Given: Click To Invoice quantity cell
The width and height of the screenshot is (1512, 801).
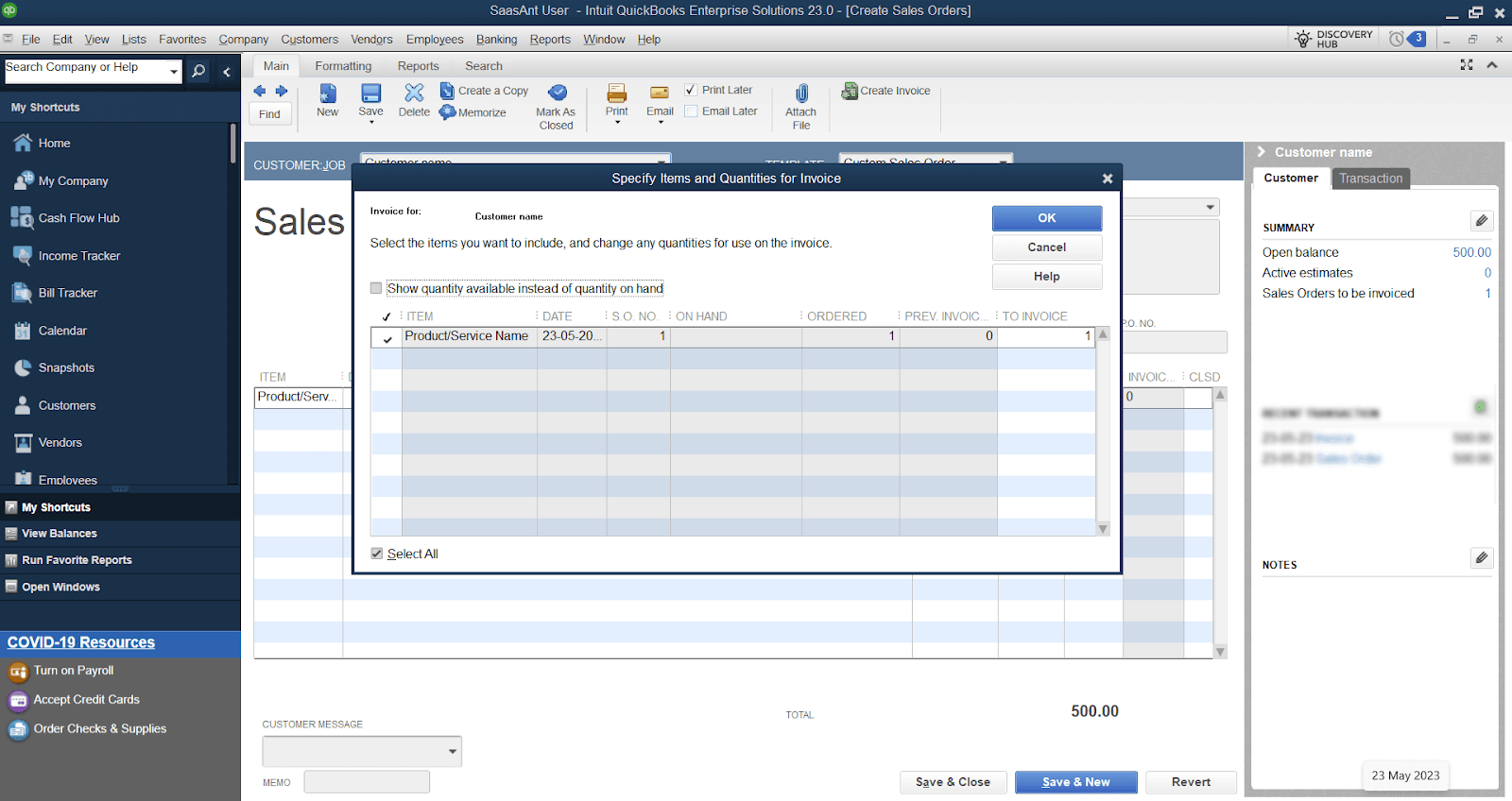Looking at the screenshot, I should point(1046,337).
